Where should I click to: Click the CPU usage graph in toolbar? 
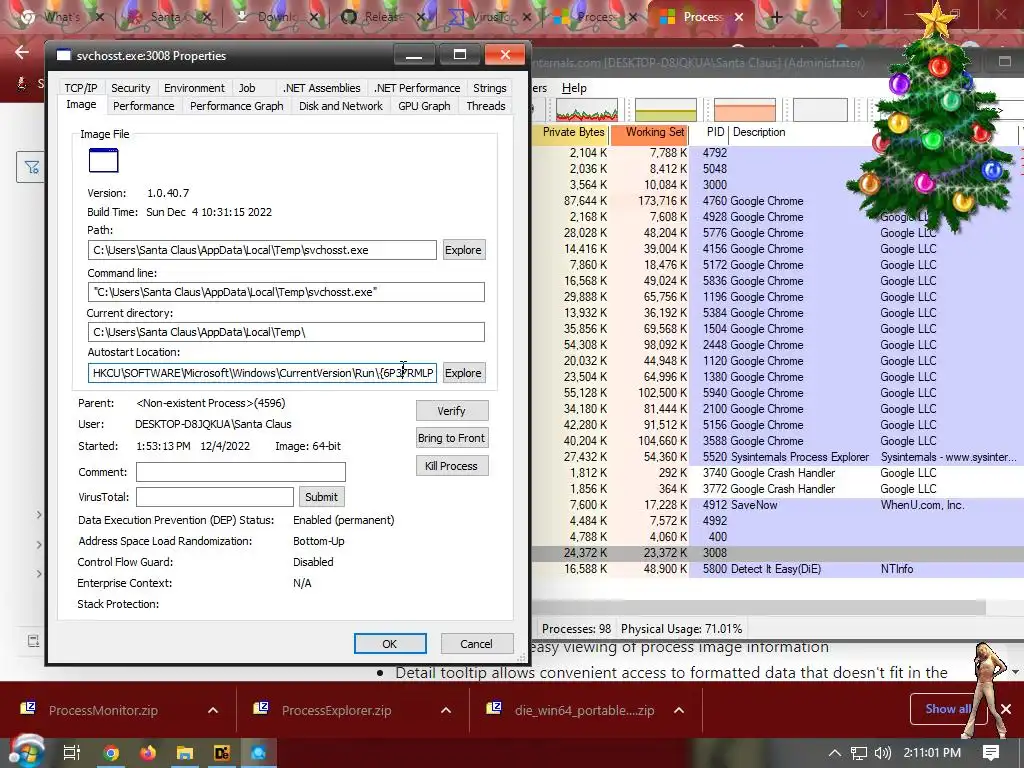point(586,110)
